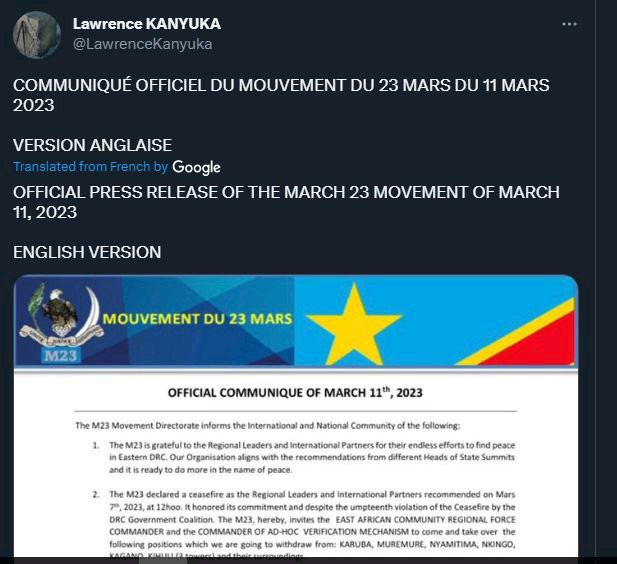
Task: Click the M23 eagle emblem in the banner
Action: pyautogui.click(x=62, y=316)
